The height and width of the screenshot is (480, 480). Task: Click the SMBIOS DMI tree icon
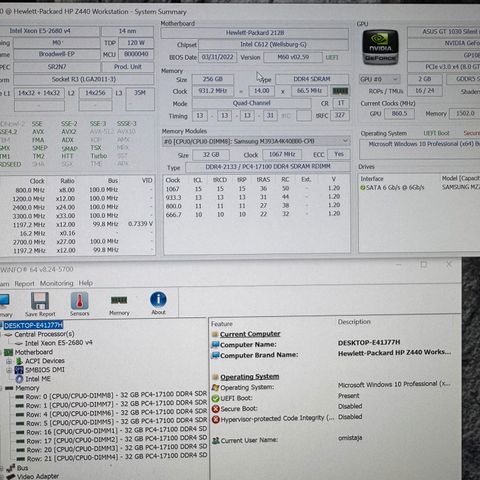point(19,370)
